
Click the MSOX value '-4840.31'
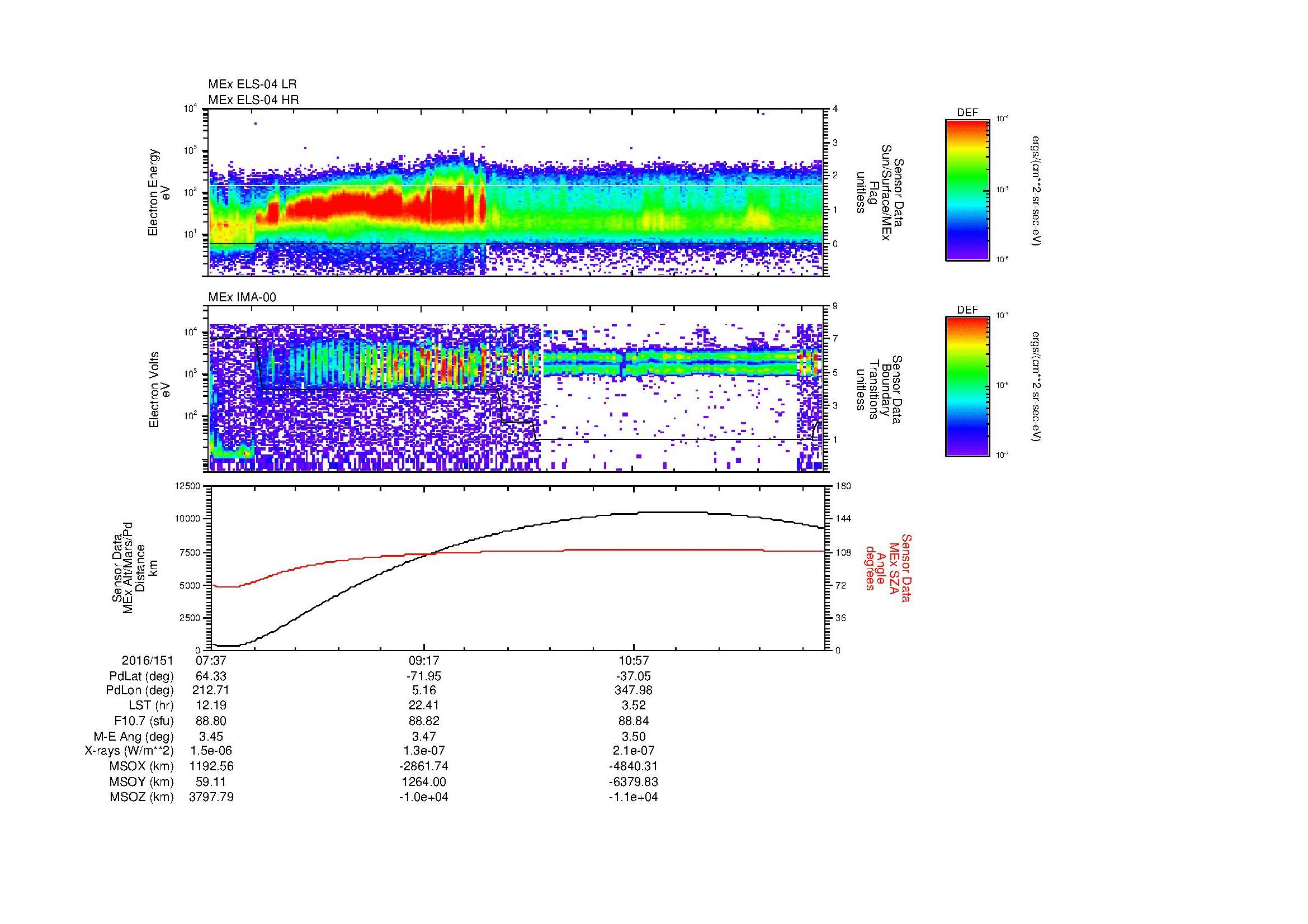click(633, 766)
